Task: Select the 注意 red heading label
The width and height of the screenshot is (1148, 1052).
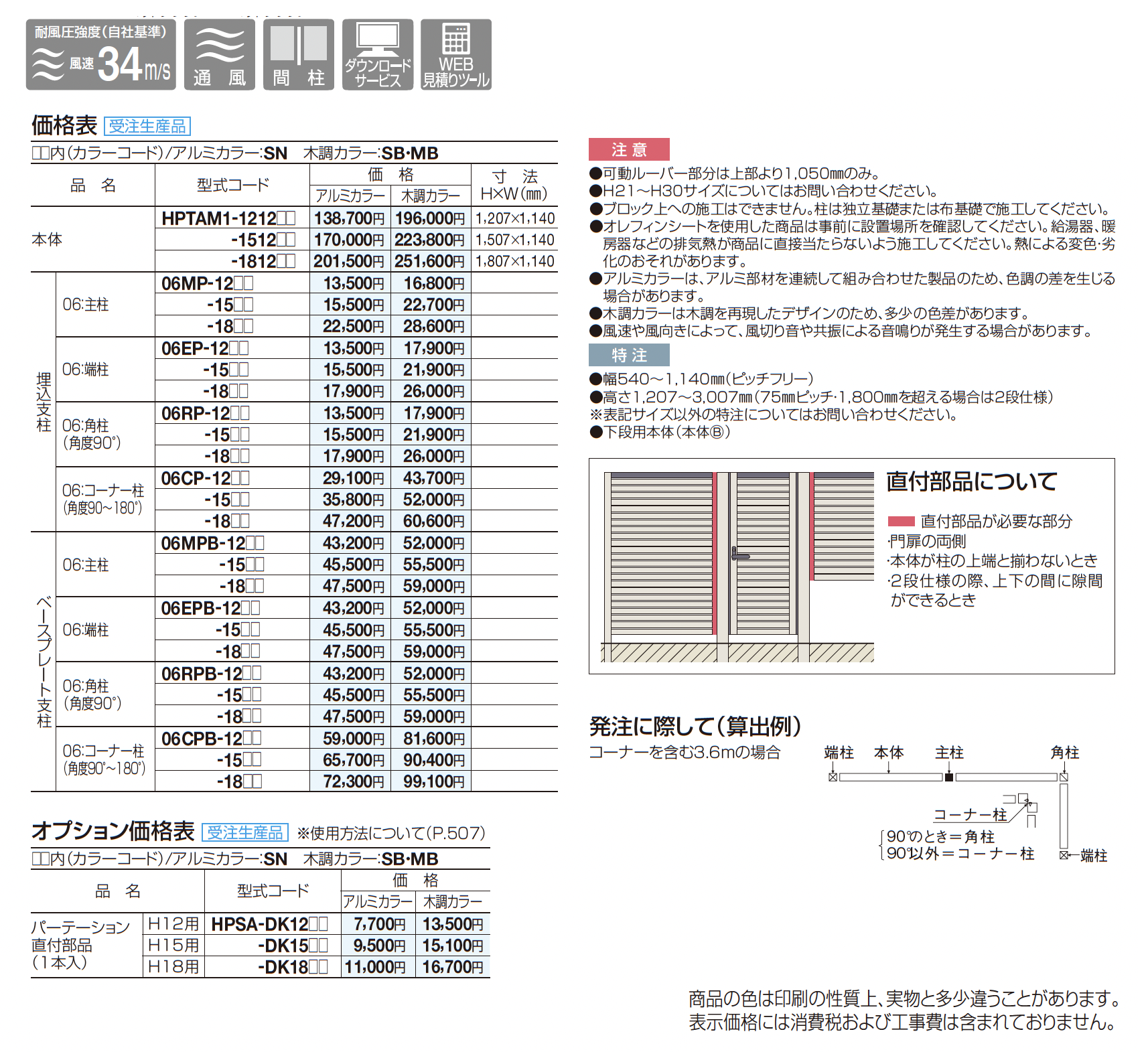Action: 628,149
